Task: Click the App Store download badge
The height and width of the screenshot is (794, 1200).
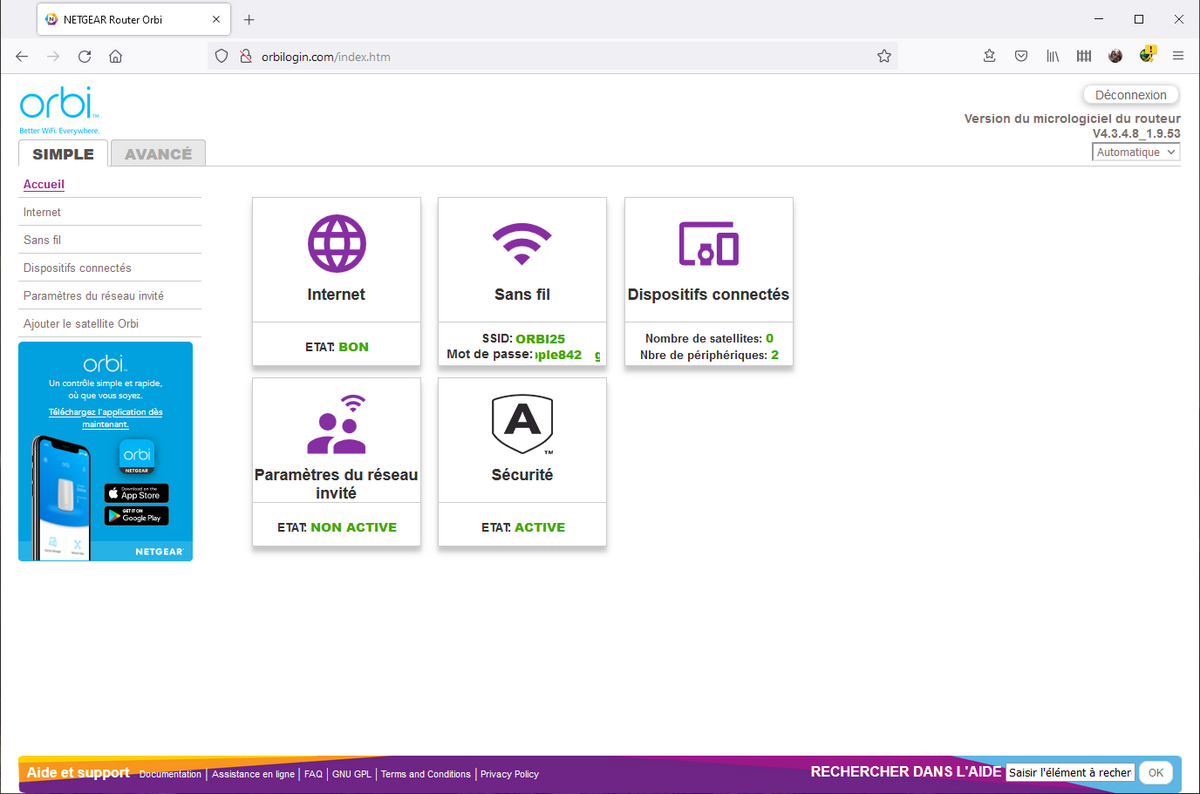Action: 136,493
